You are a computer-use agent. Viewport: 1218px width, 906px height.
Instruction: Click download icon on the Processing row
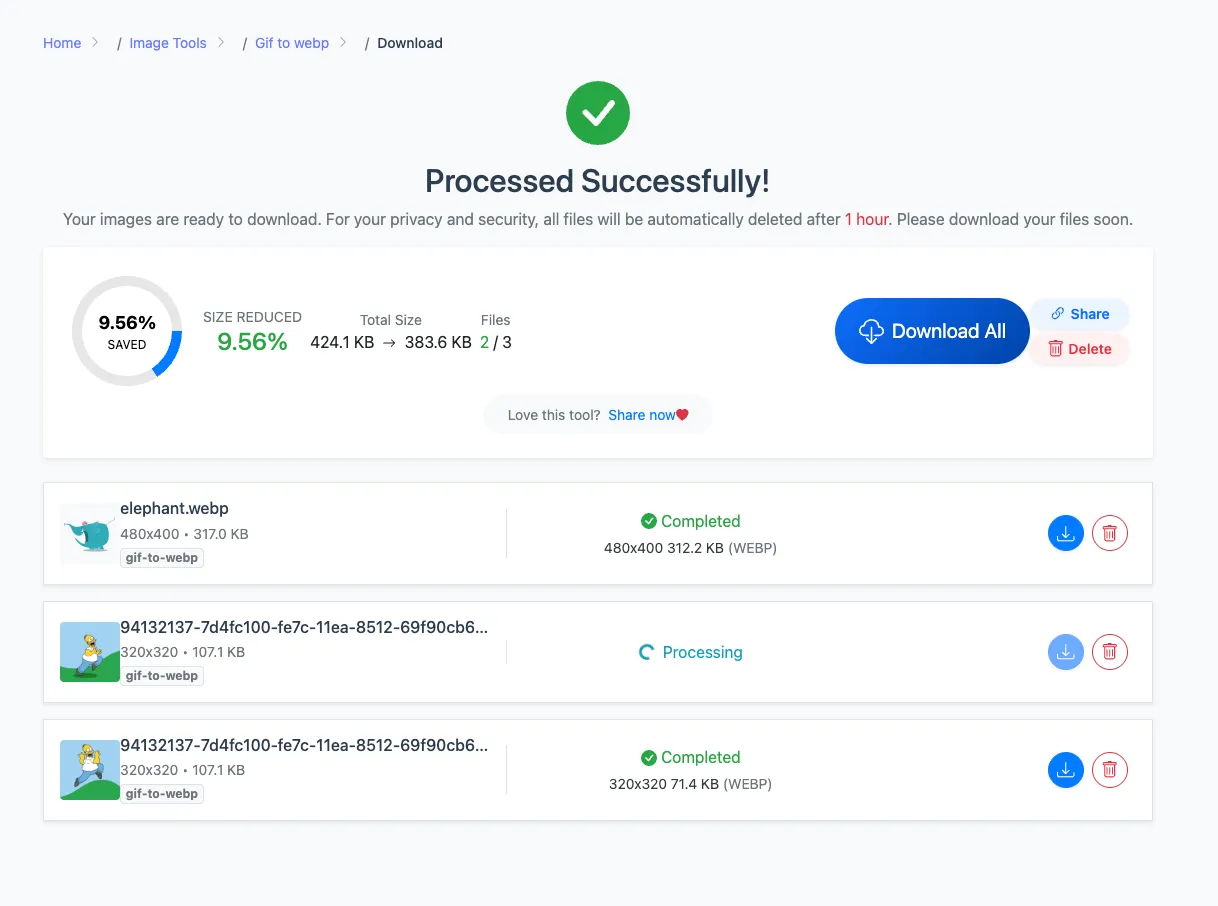click(1066, 652)
